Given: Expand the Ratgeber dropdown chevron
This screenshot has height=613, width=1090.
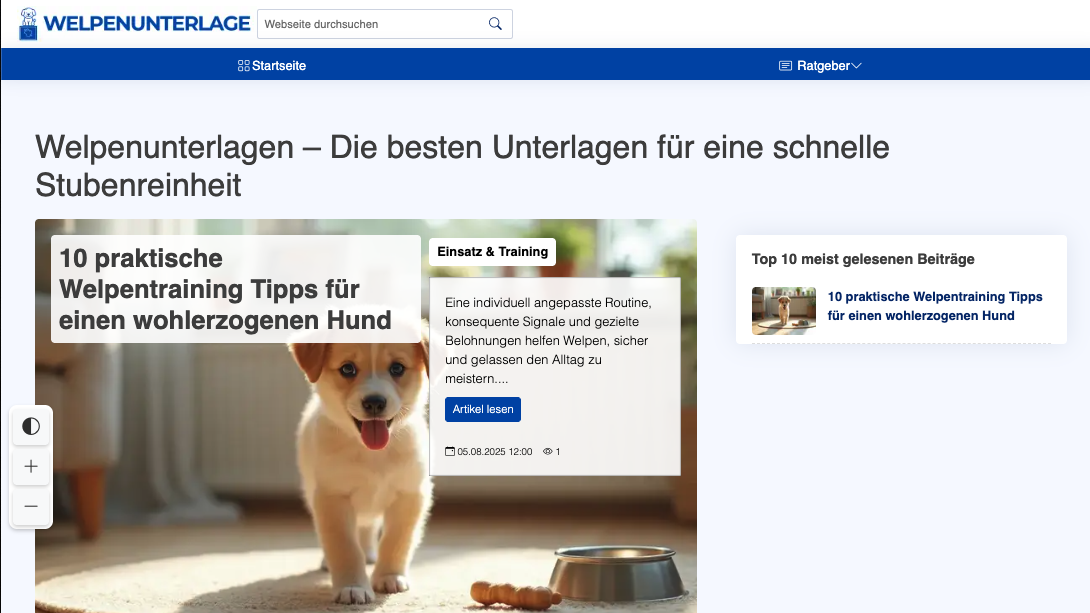Looking at the screenshot, I should click(856, 66).
